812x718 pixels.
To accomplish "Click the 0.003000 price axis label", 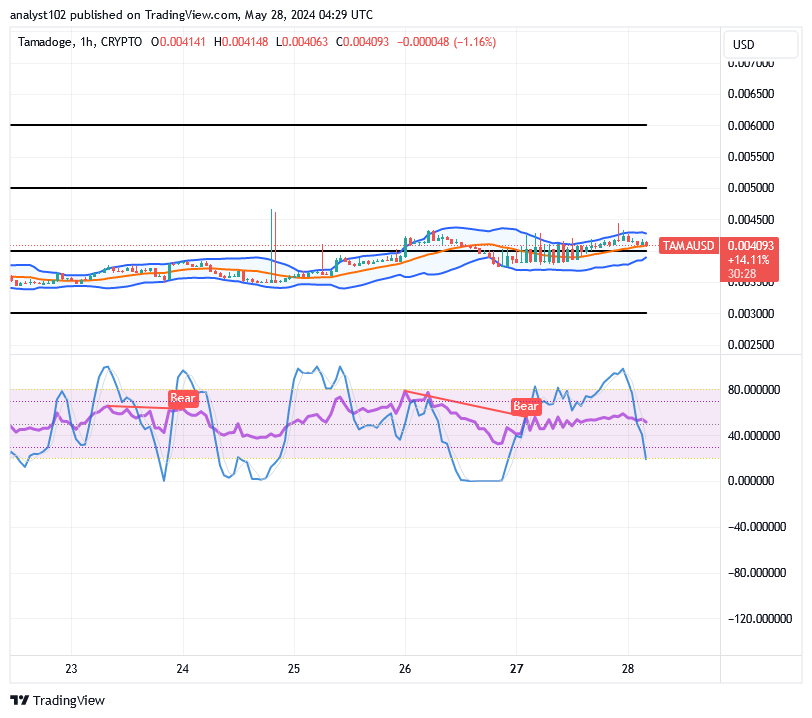I will 750,314.
